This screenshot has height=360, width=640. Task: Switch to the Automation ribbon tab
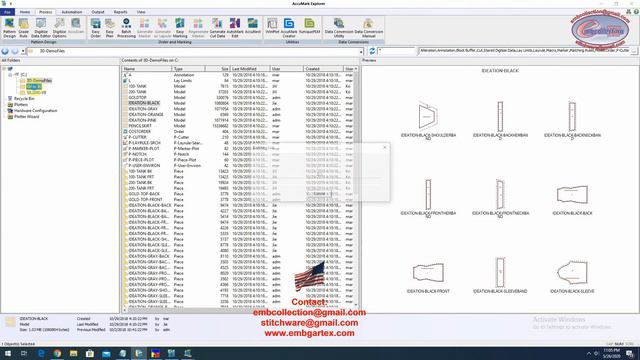72,12
